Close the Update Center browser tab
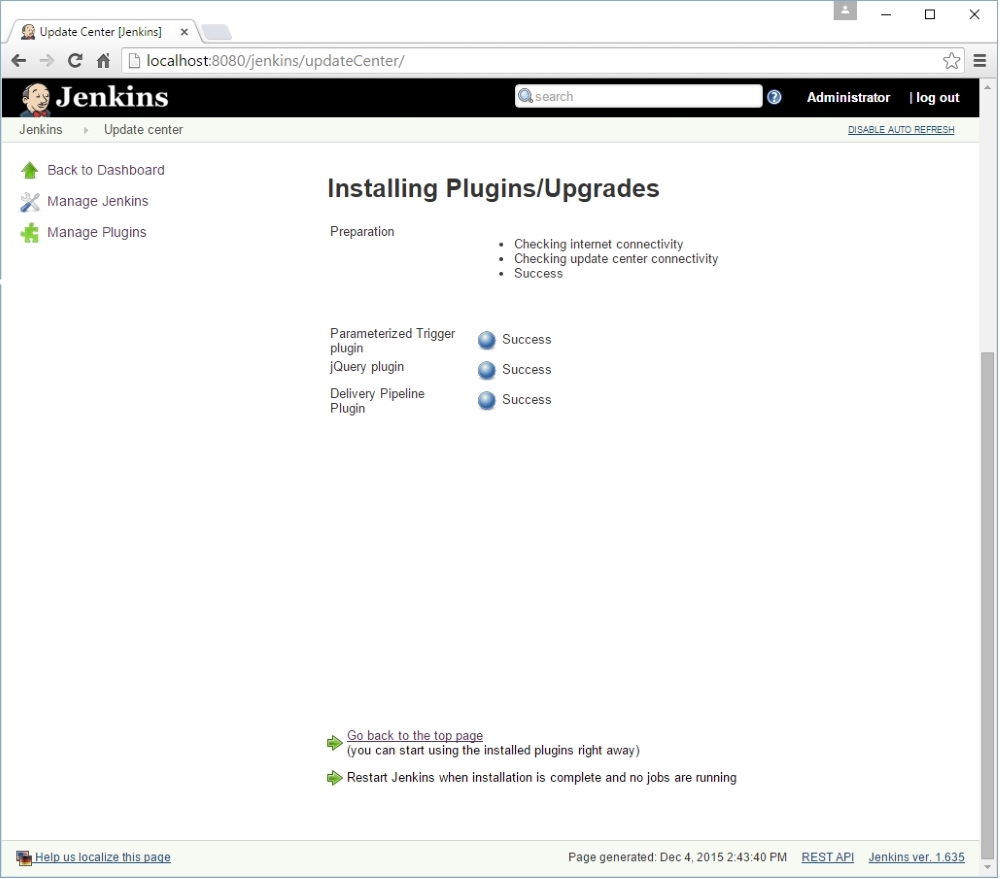The width and height of the screenshot is (1000, 879). point(184,32)
